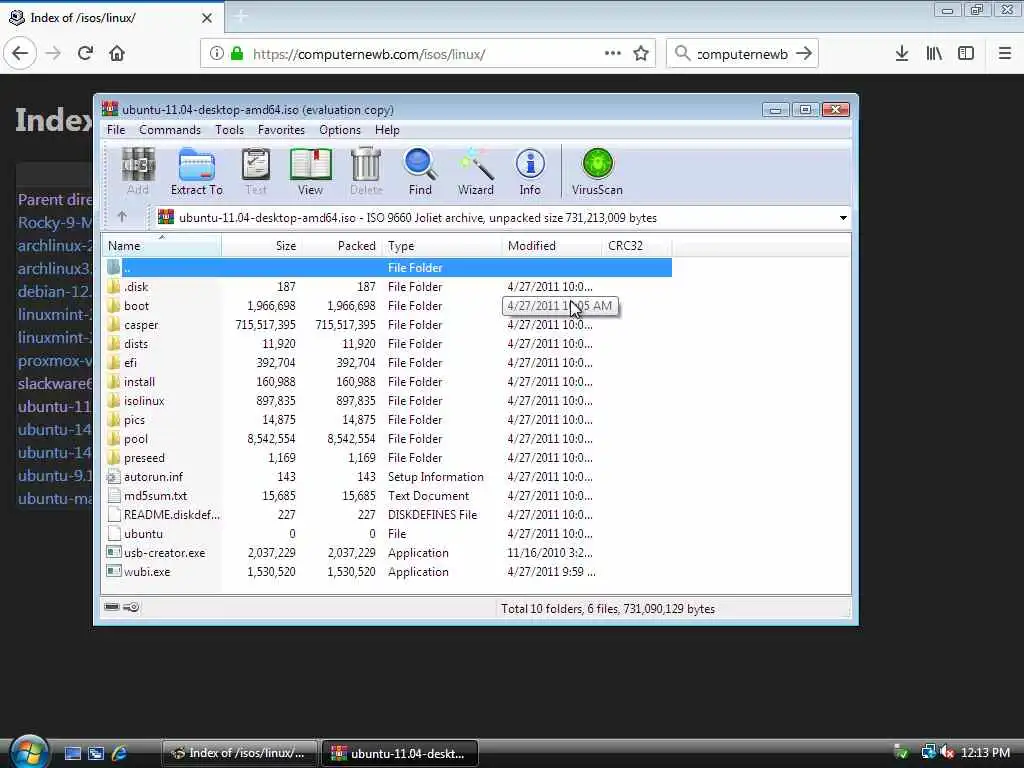1024x768 pixels.
Task: Click ubuntu-11.04 taskbar button
Action: [400, 753]
